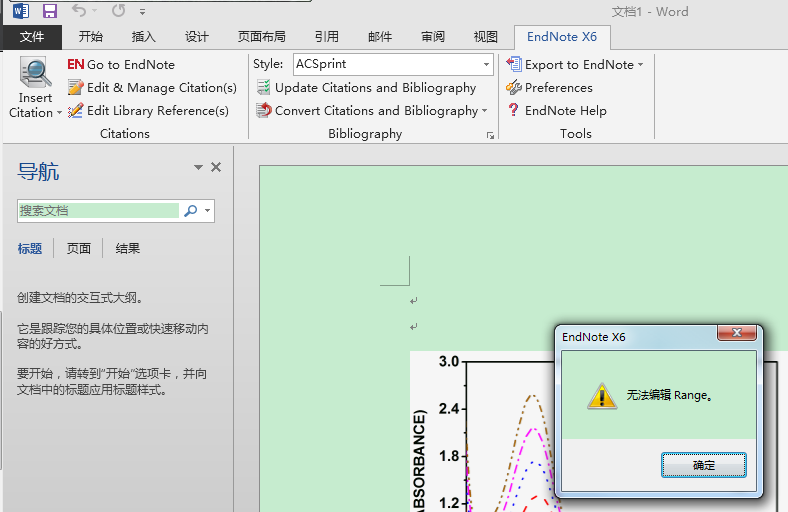Redo with the repeat arrow icon
Screen dimensions: 788x512
tap(119, 11)
